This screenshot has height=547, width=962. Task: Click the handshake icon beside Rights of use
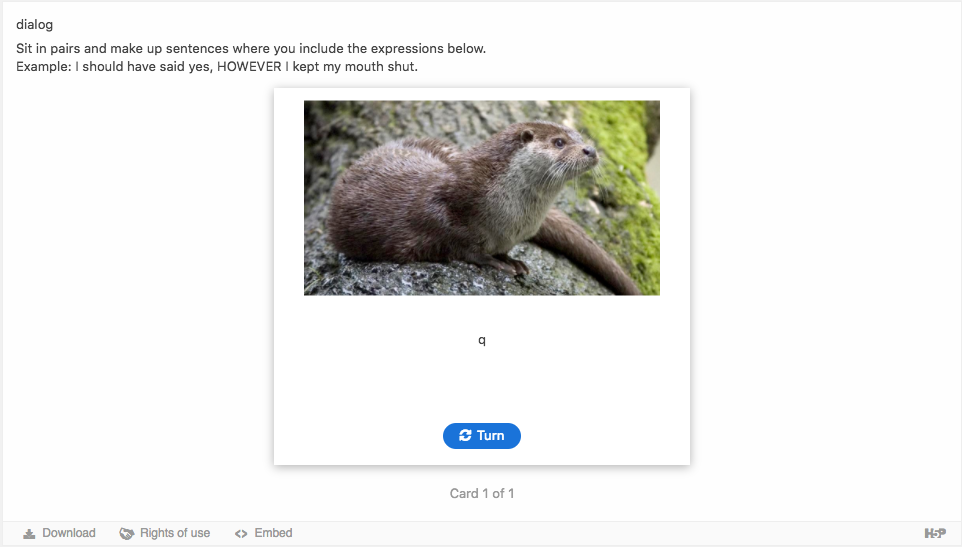point(126,534)
